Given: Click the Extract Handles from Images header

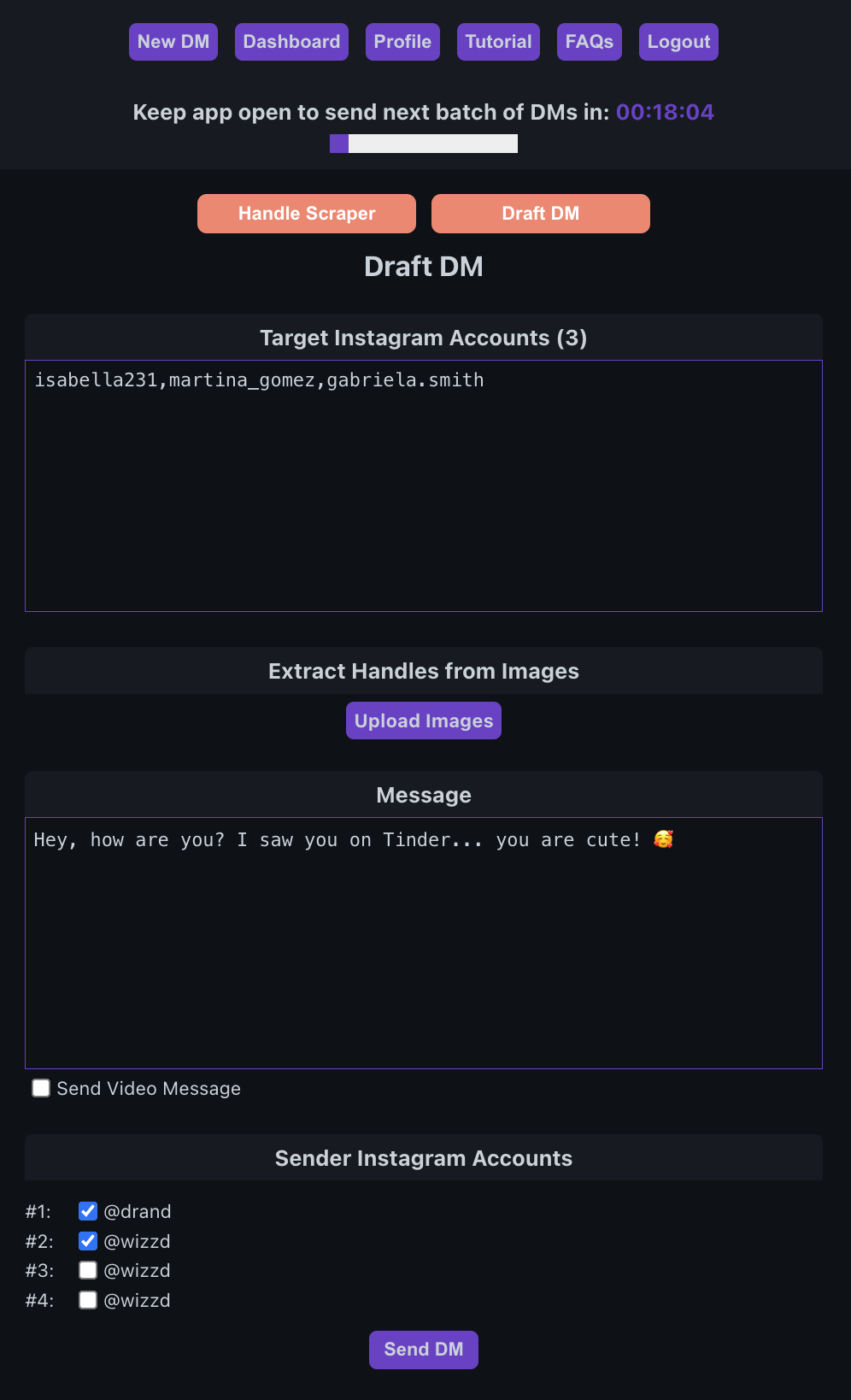Looking at the screenshot, I should [424, 671].
